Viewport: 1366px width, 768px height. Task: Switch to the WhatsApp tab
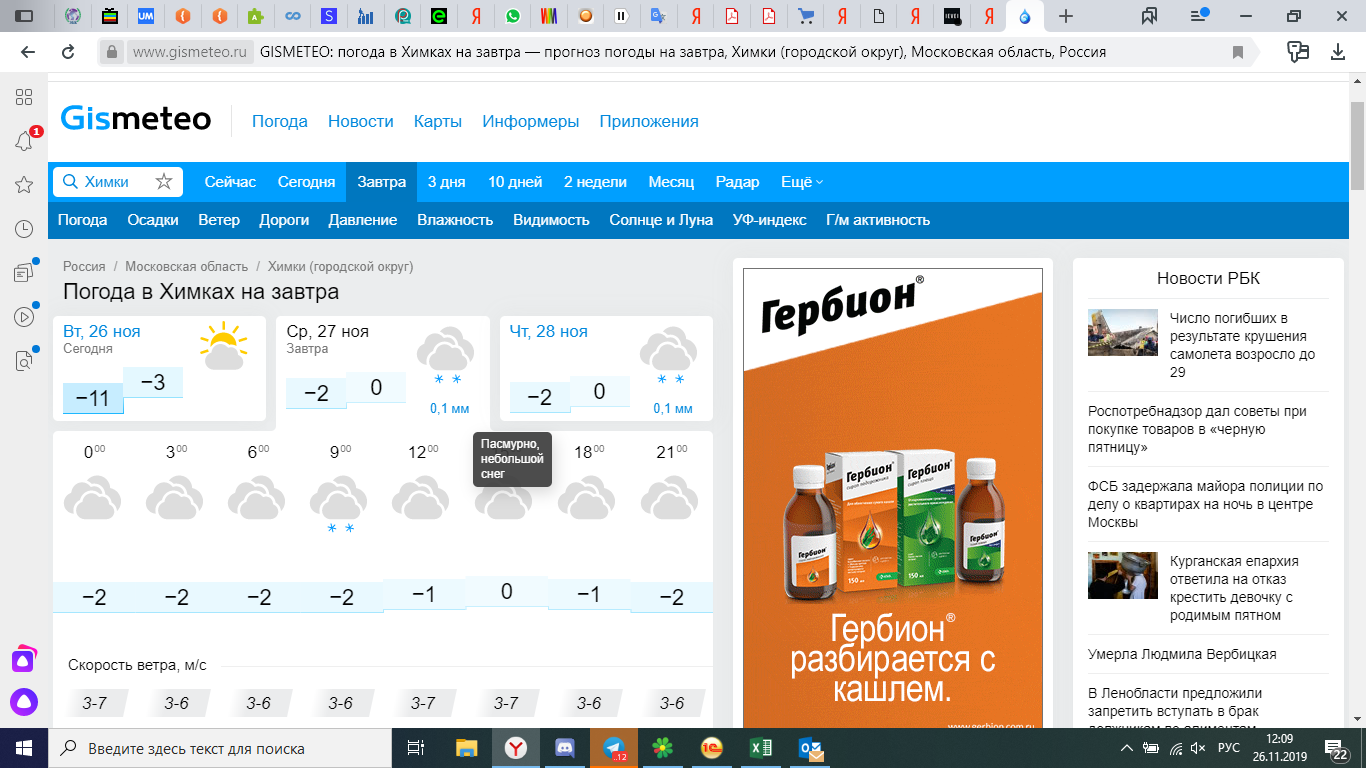click(x=513, y=16)
